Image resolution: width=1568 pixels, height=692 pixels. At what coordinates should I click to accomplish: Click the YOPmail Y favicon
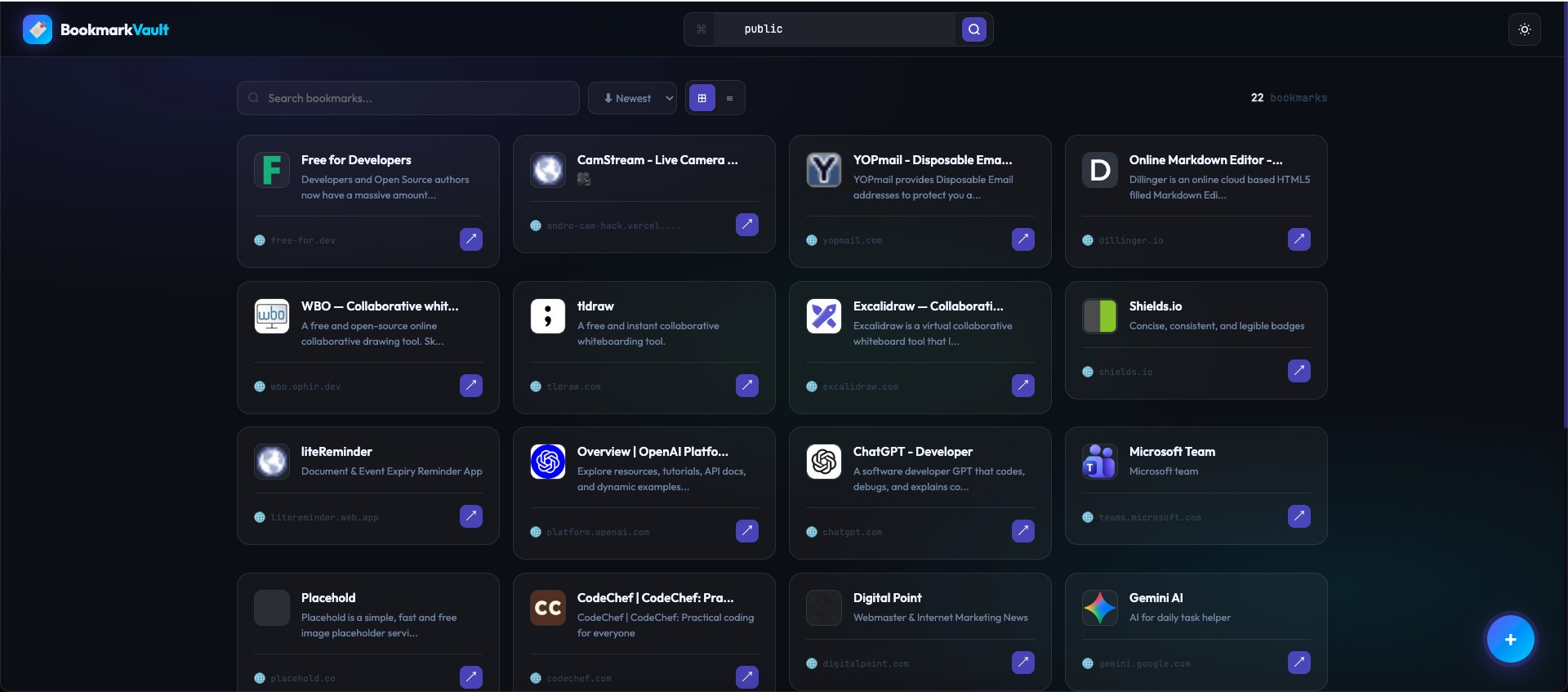click(824, 170)
